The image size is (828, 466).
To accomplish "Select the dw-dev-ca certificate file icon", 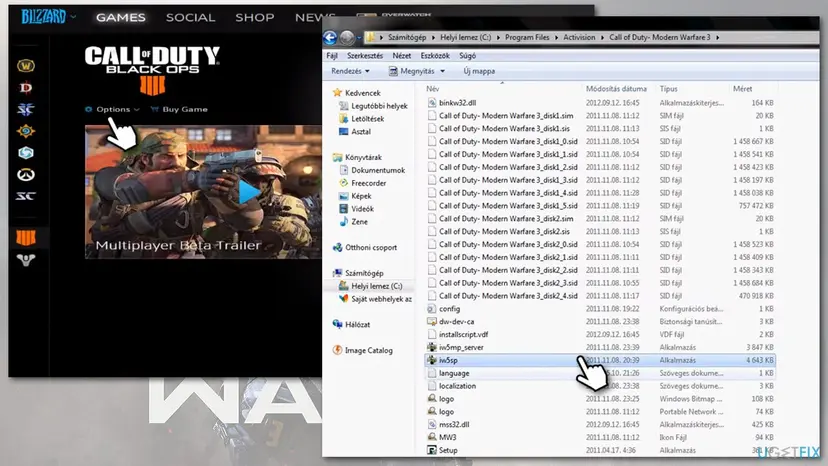I will tap(432, 322).
